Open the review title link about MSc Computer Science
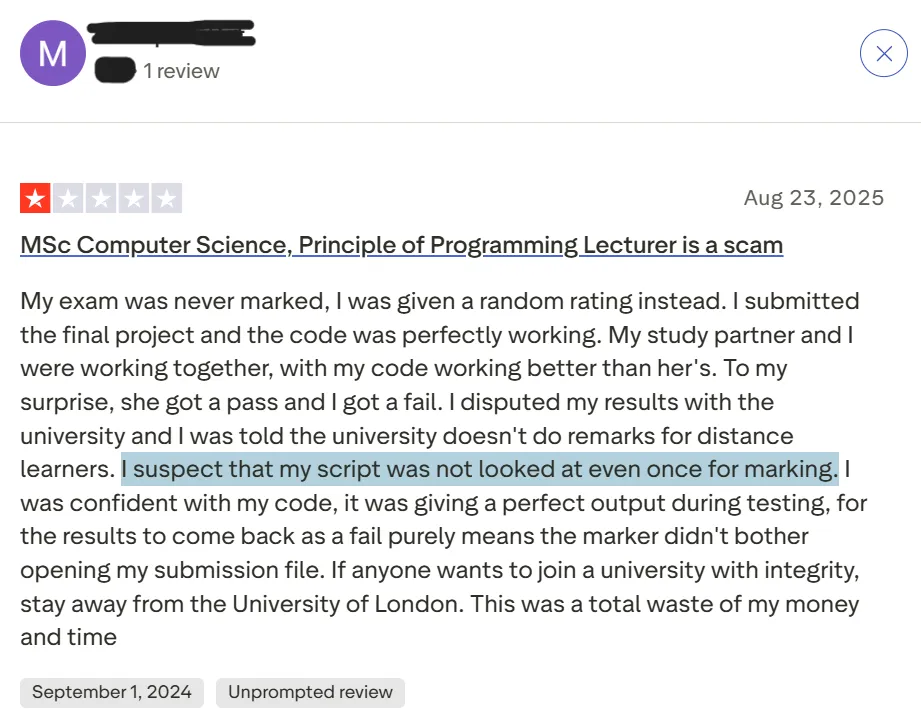921x719 pixels. coord(400,245)
